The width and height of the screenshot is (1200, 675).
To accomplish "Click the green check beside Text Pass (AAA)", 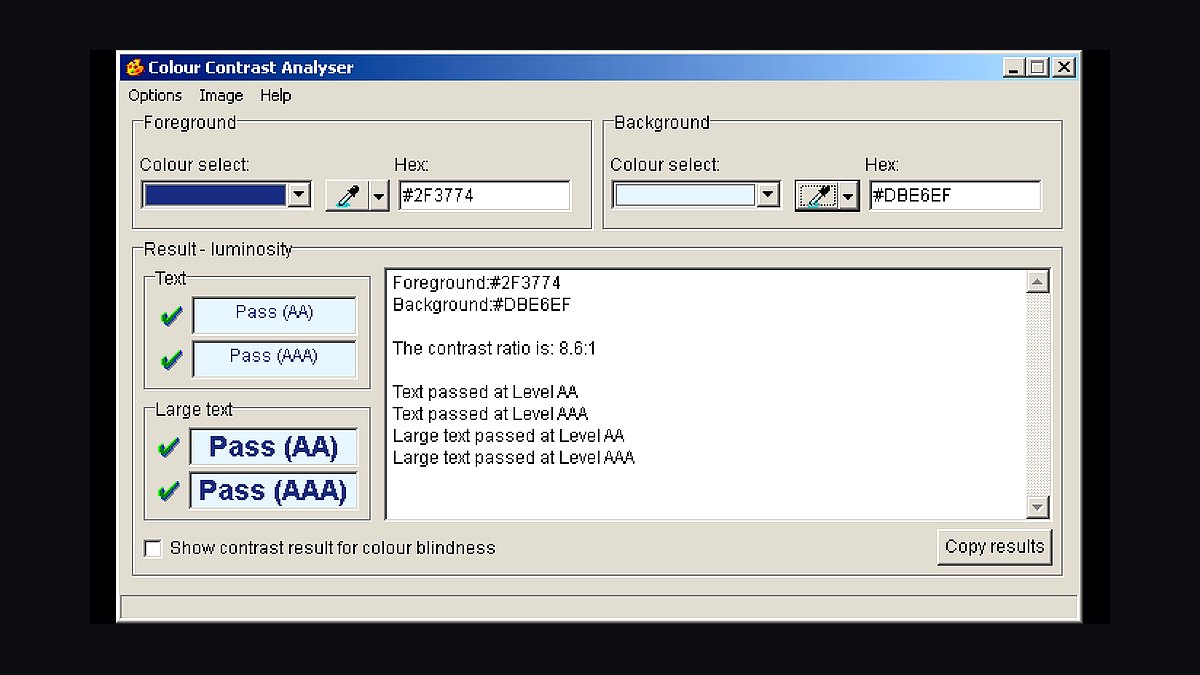I will pyautogui.click(x=171, y=360).
